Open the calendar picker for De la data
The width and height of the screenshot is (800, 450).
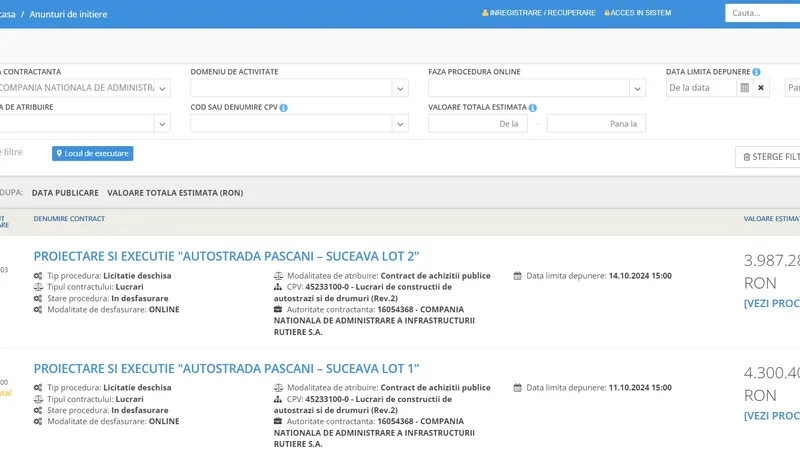pyautogui.click(x=744, y=88)
